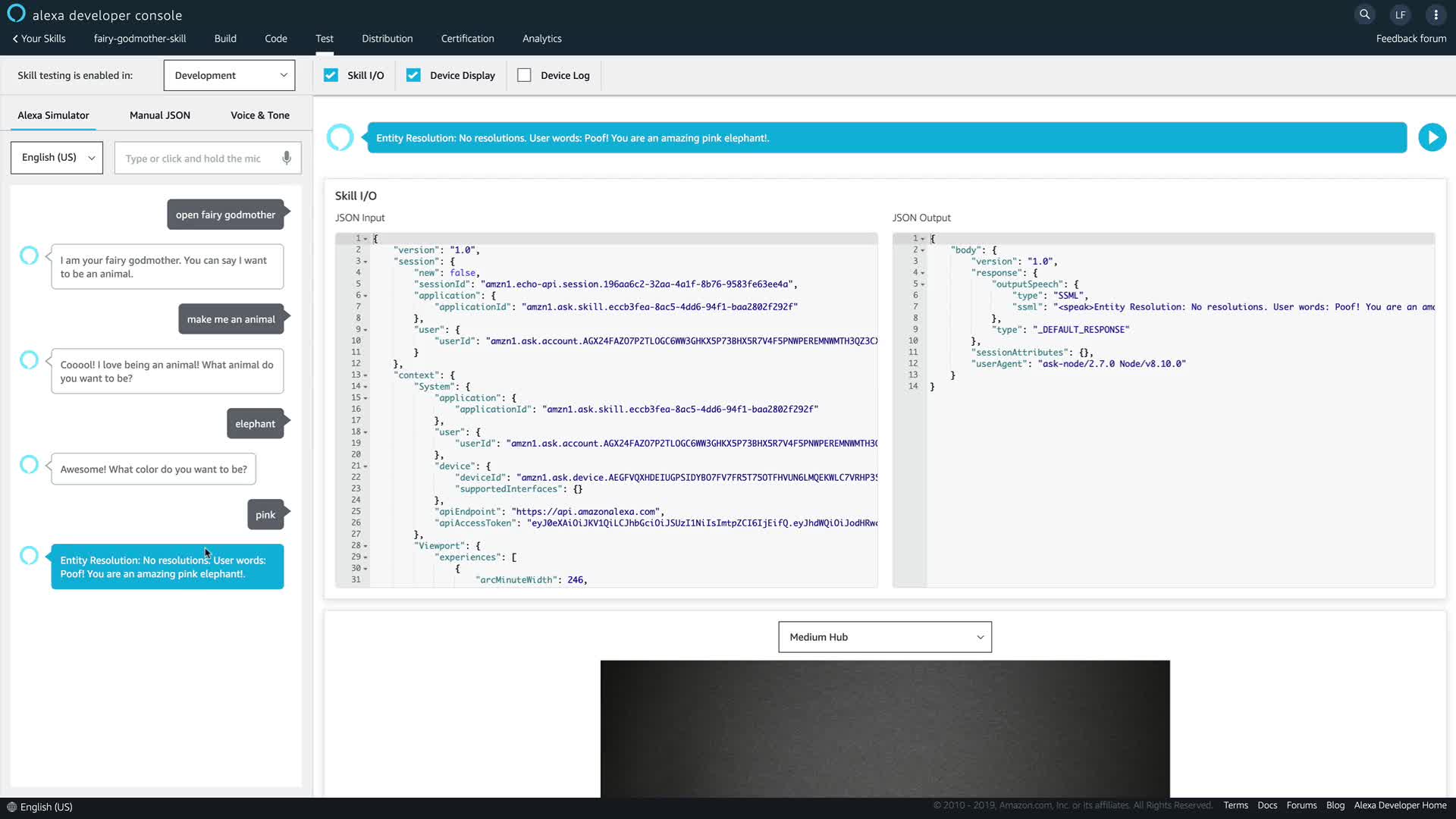Open the LF user account icon
The image size is (1456, 819).
pos(1400,14)
